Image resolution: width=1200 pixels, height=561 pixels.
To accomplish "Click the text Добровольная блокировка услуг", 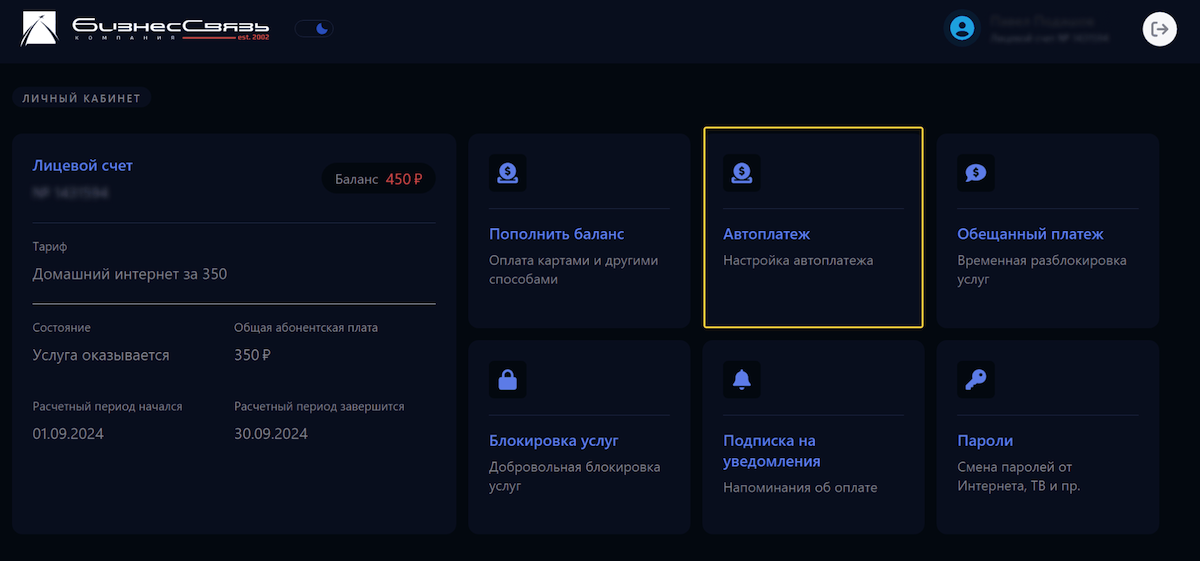I will [575, 476].
